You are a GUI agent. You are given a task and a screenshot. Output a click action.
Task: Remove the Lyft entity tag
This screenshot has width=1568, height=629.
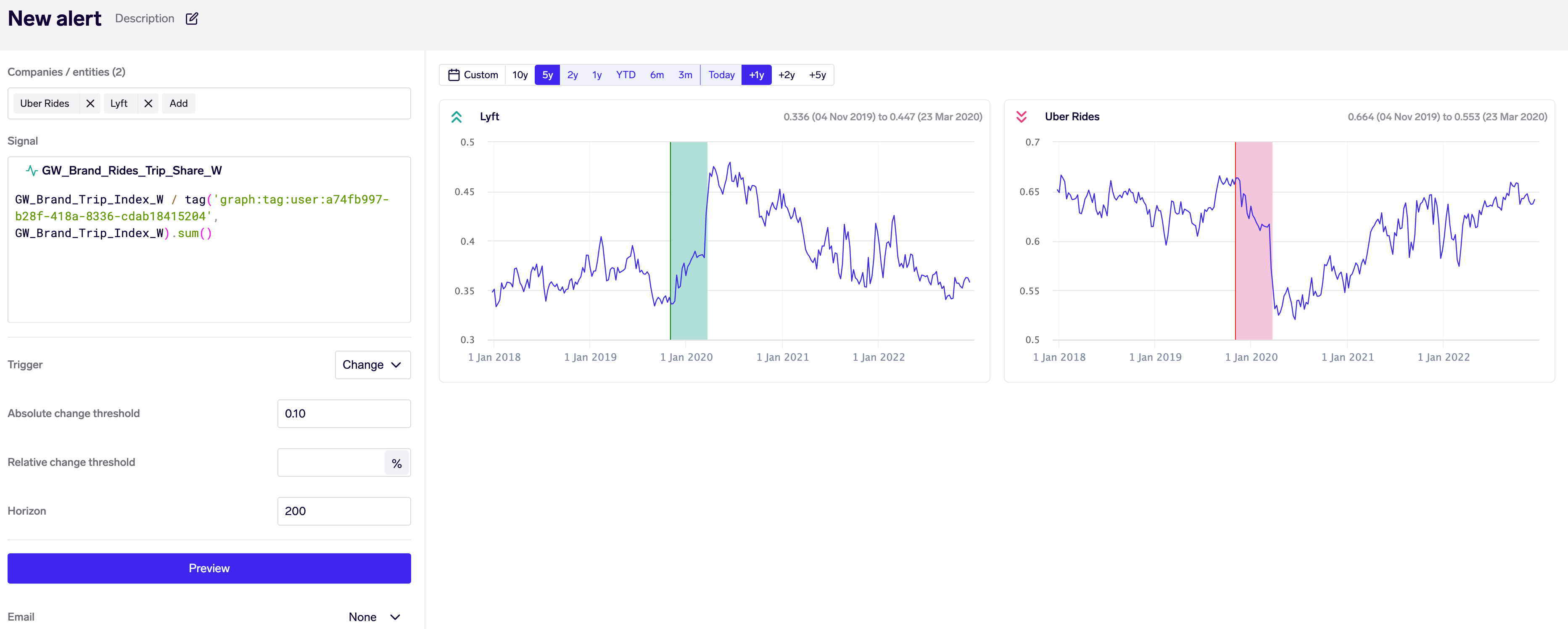[148, 103]
